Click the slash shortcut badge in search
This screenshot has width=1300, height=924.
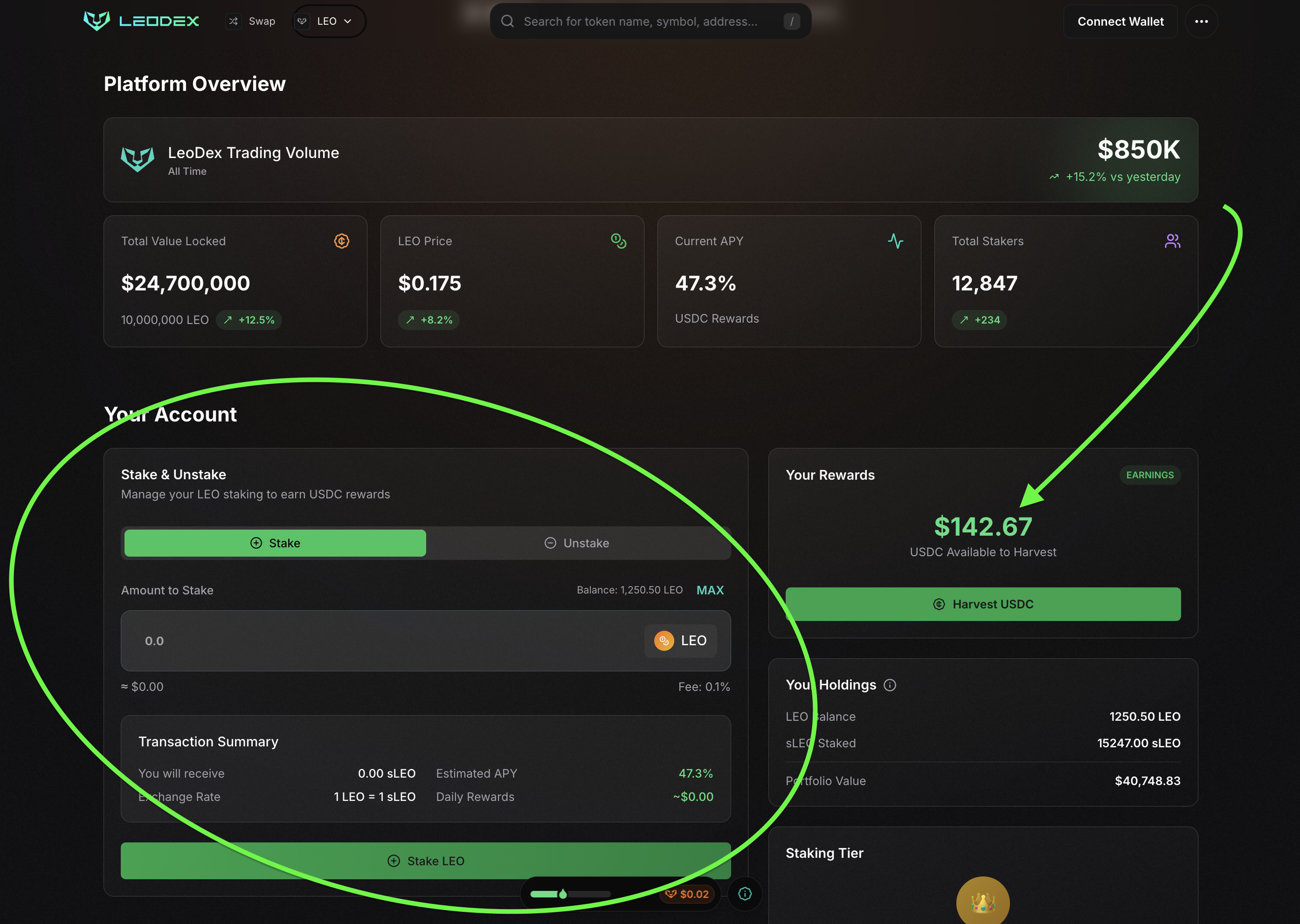(791, 21)
